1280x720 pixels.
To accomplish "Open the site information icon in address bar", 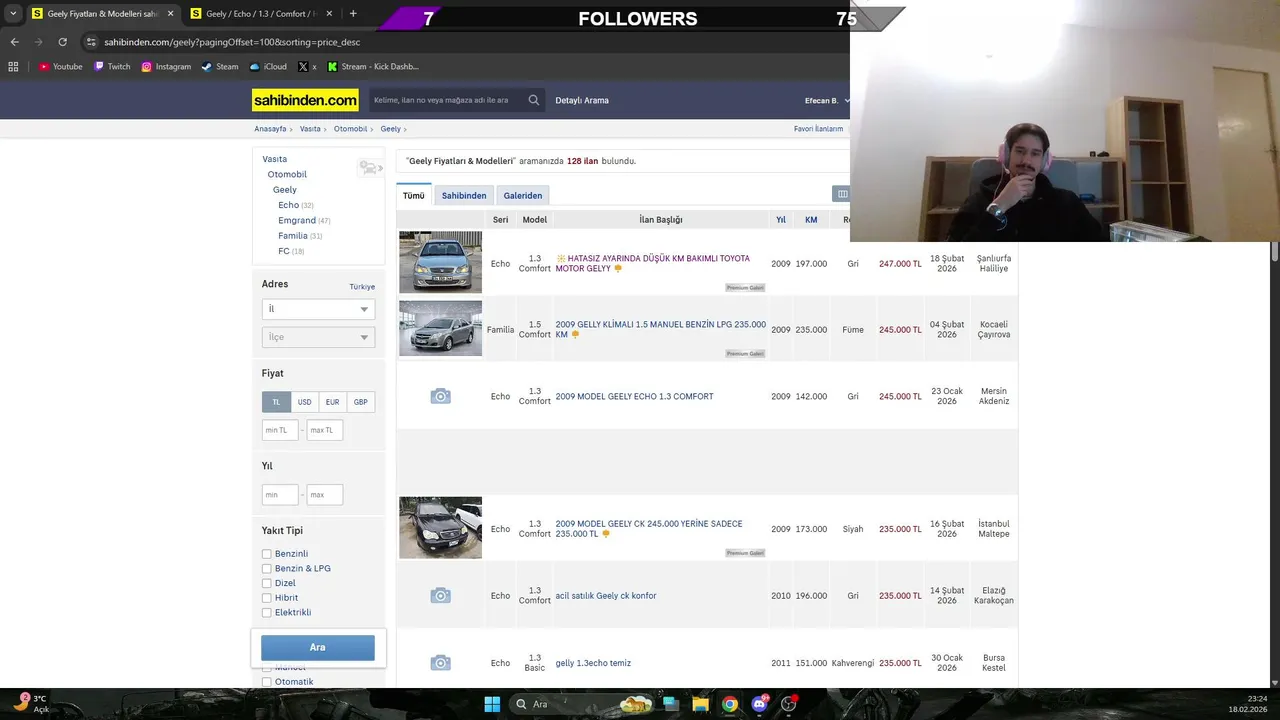I will [91, 42].
